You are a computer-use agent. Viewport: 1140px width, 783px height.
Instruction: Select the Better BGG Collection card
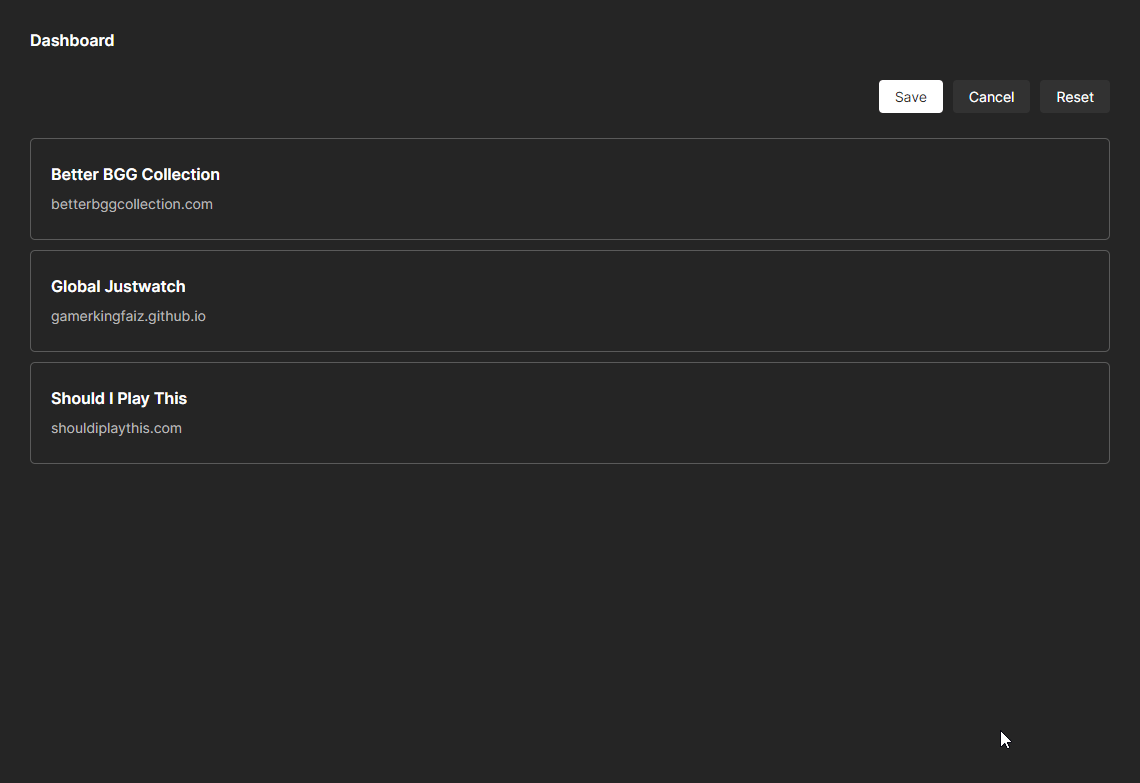[x=570, y=189]
